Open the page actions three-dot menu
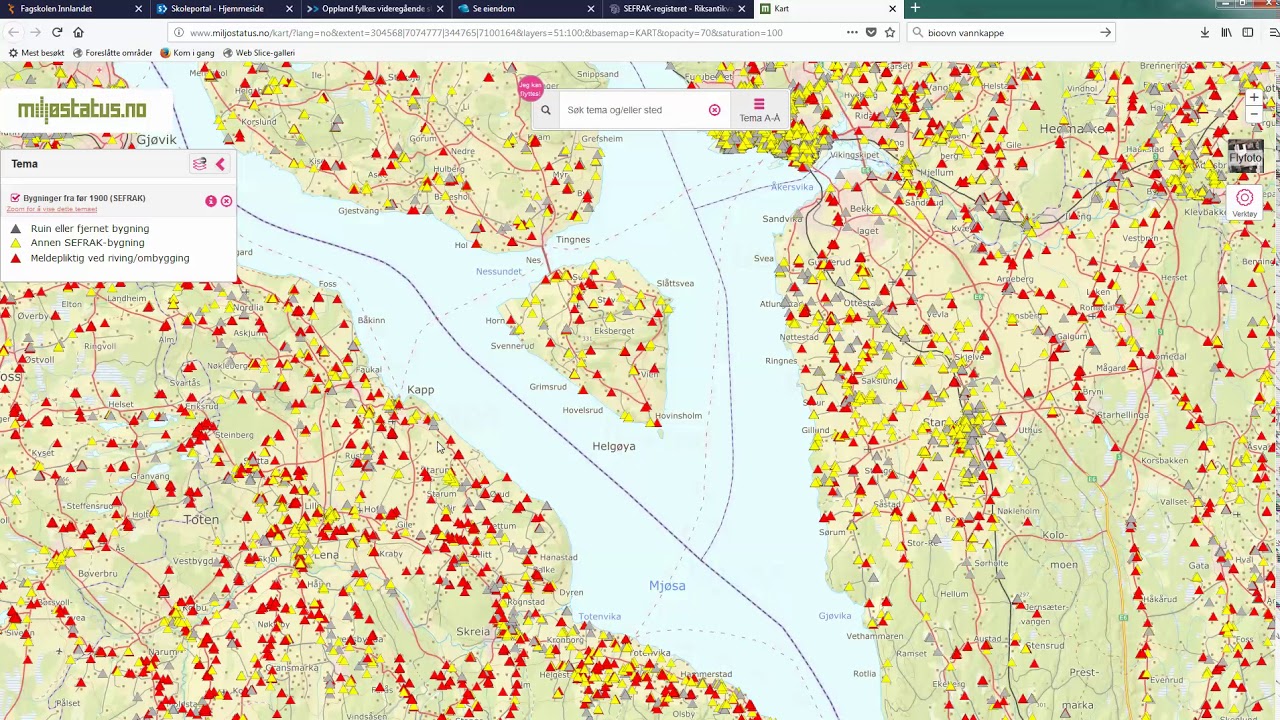This screenshot has height=720, width=1280. tap(852, 33)
